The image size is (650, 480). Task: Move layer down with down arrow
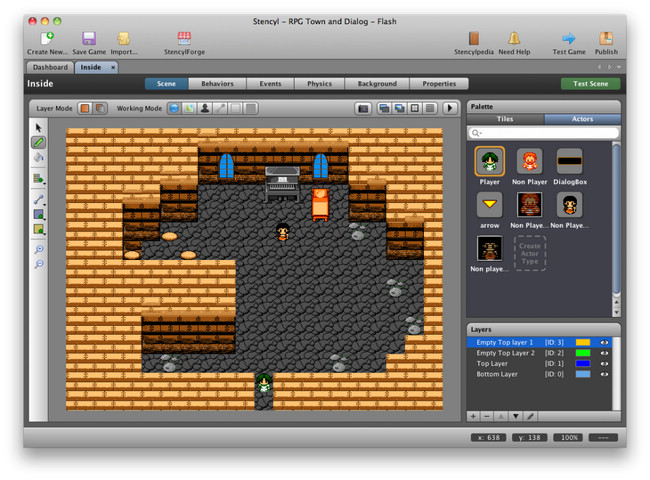pyautogui.click(x=516, y=416)
